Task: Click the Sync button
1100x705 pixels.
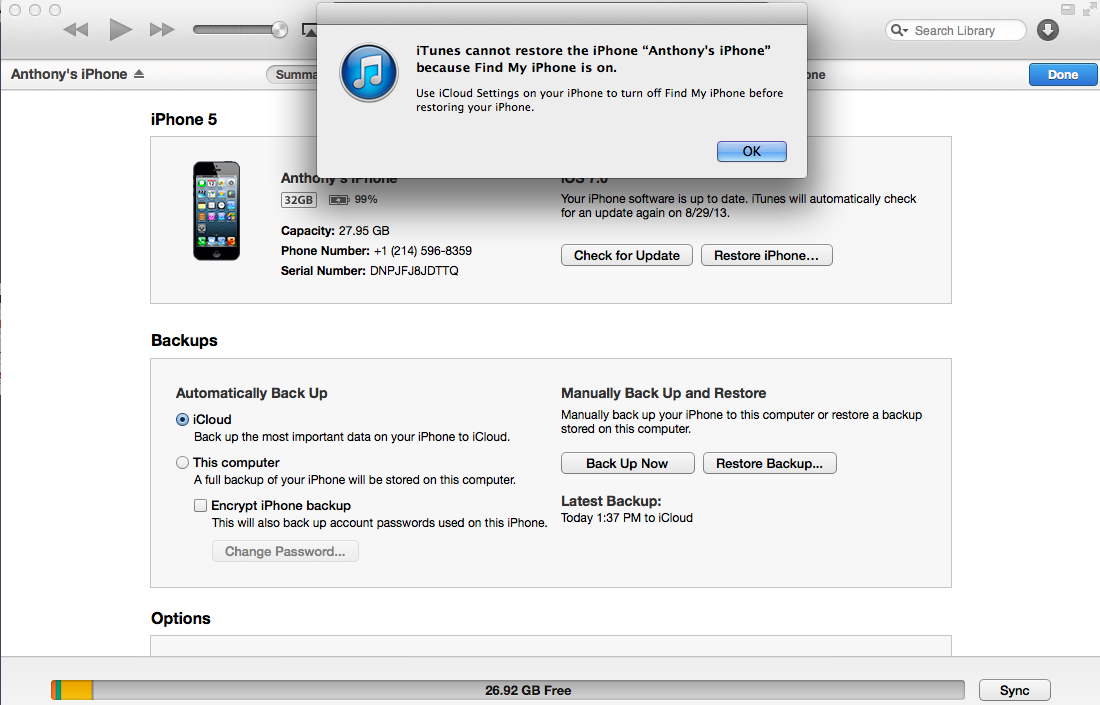Action: pos(1014,690)
